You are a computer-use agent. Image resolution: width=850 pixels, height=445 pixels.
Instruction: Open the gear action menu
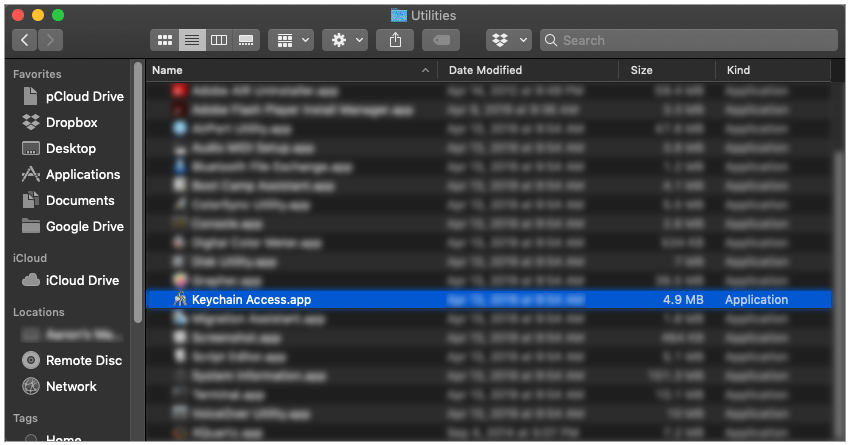pos(345,40)
